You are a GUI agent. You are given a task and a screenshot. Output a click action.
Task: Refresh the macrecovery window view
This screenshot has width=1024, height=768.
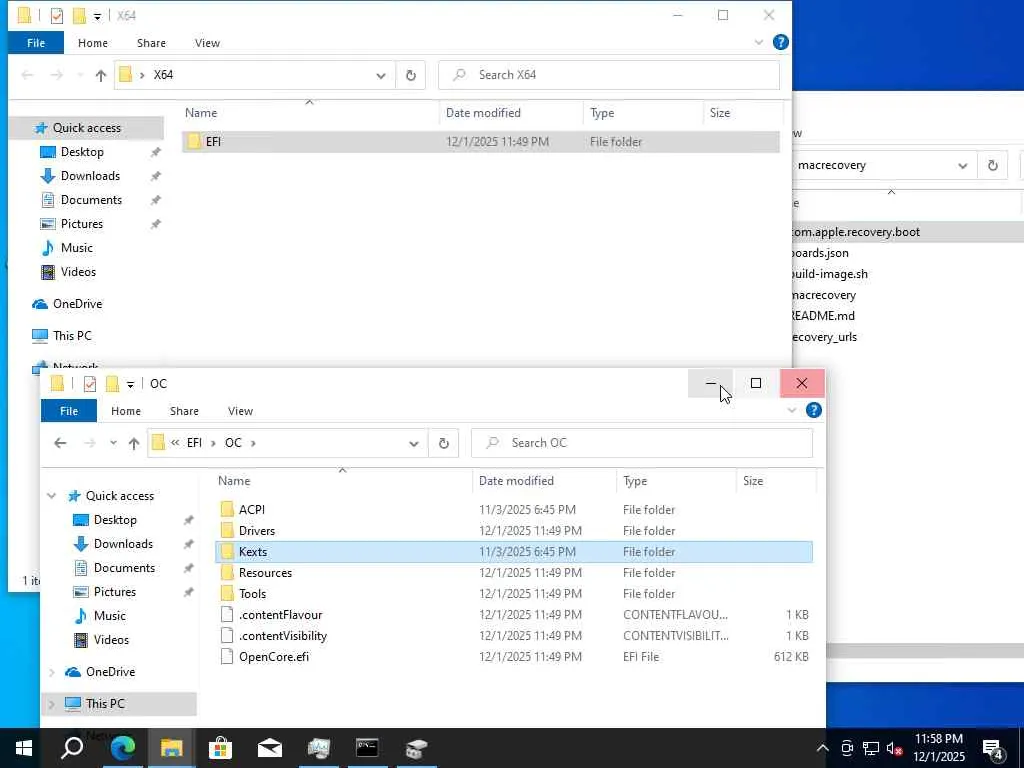click(x=993, y=165)
